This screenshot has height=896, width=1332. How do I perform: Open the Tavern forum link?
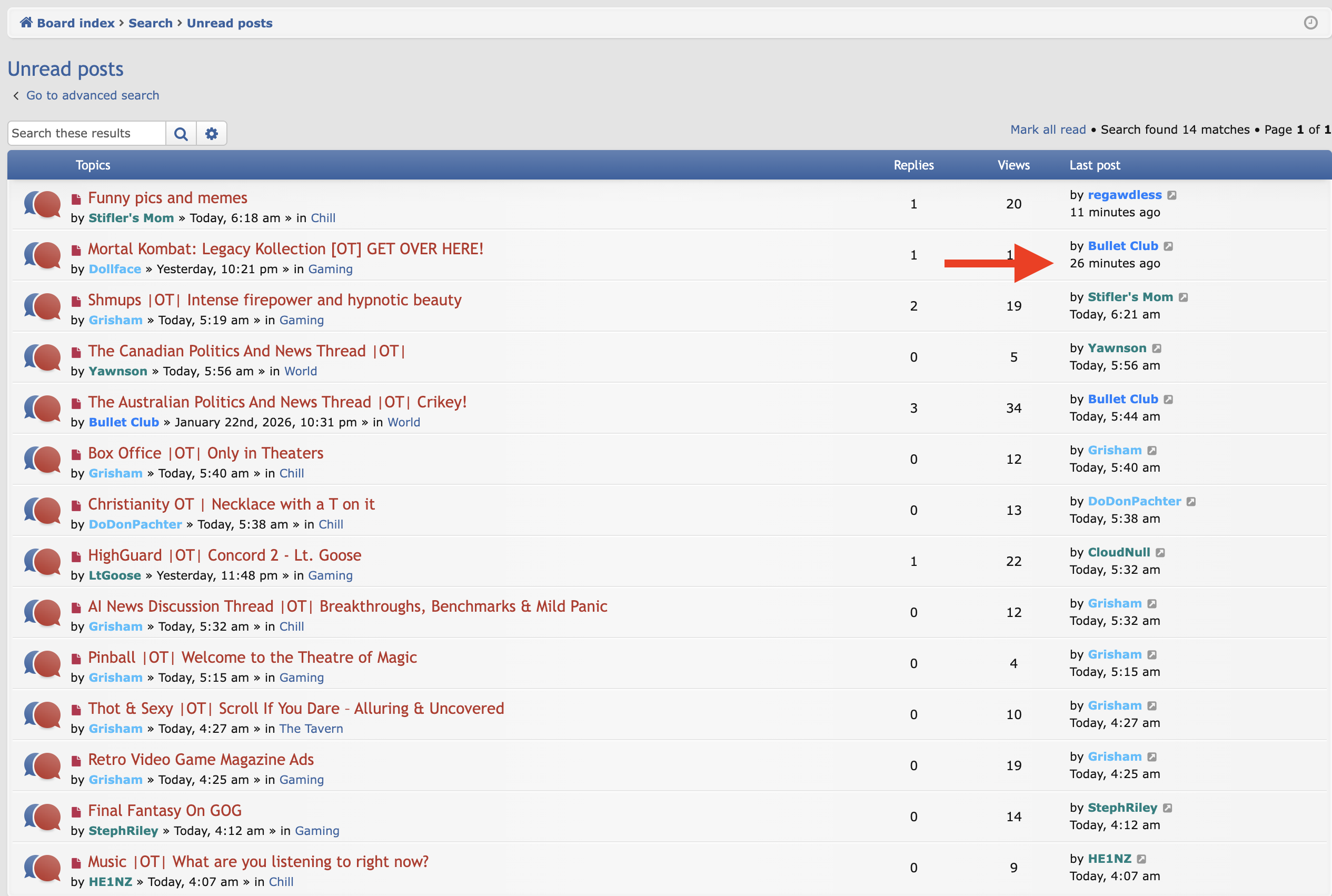[x=311, y=729]
